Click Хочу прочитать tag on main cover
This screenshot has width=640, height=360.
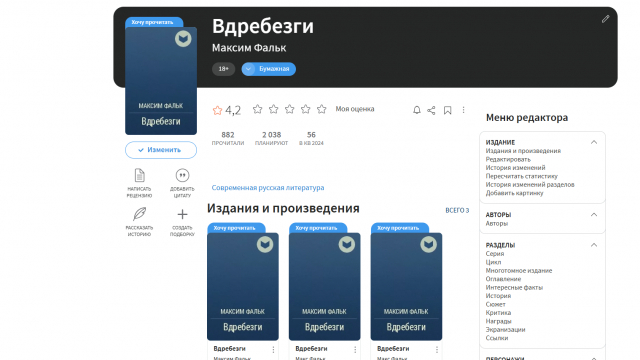(x=154, y=22)
